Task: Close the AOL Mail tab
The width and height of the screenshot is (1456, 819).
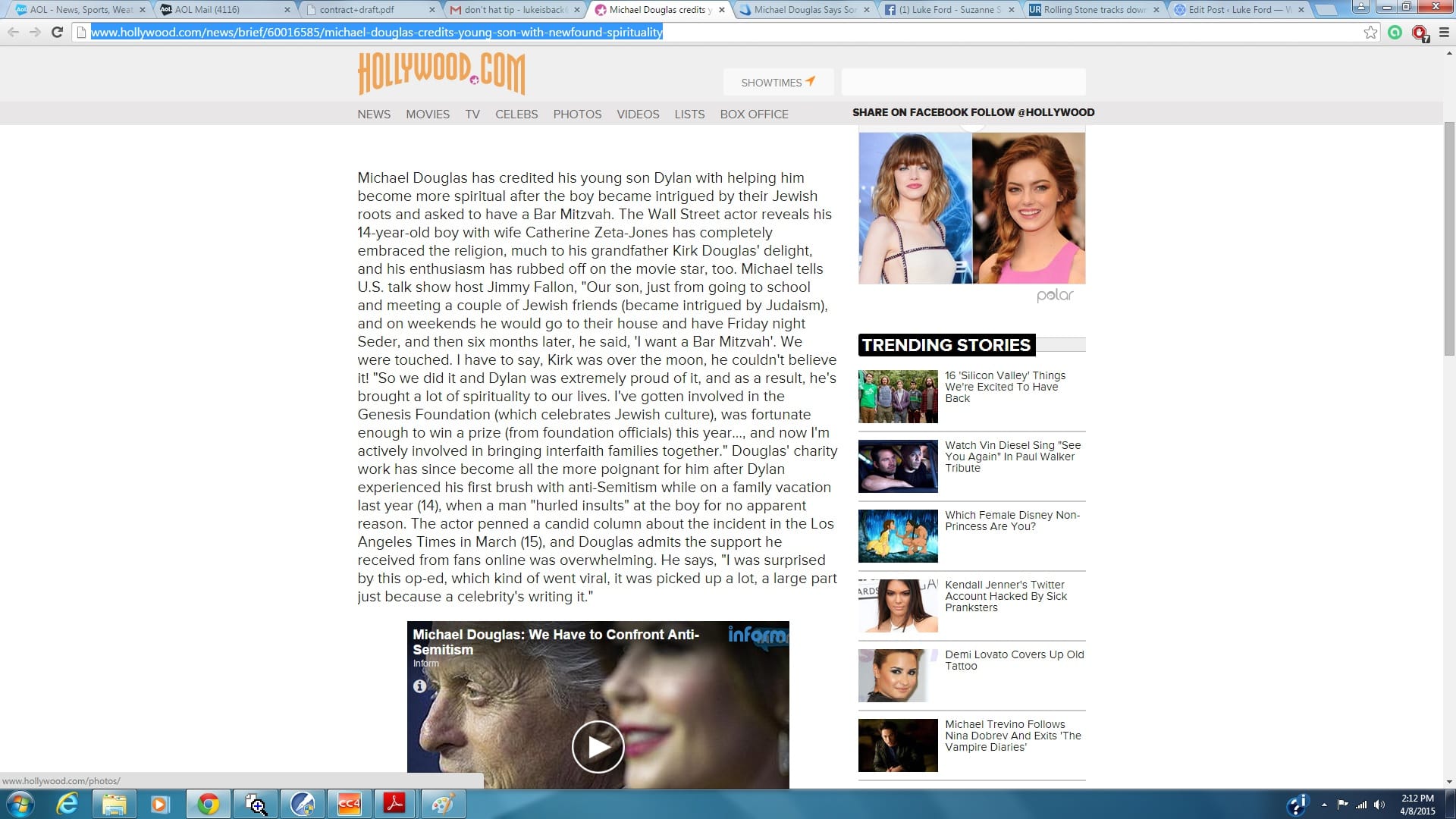Action: [287, 10]
